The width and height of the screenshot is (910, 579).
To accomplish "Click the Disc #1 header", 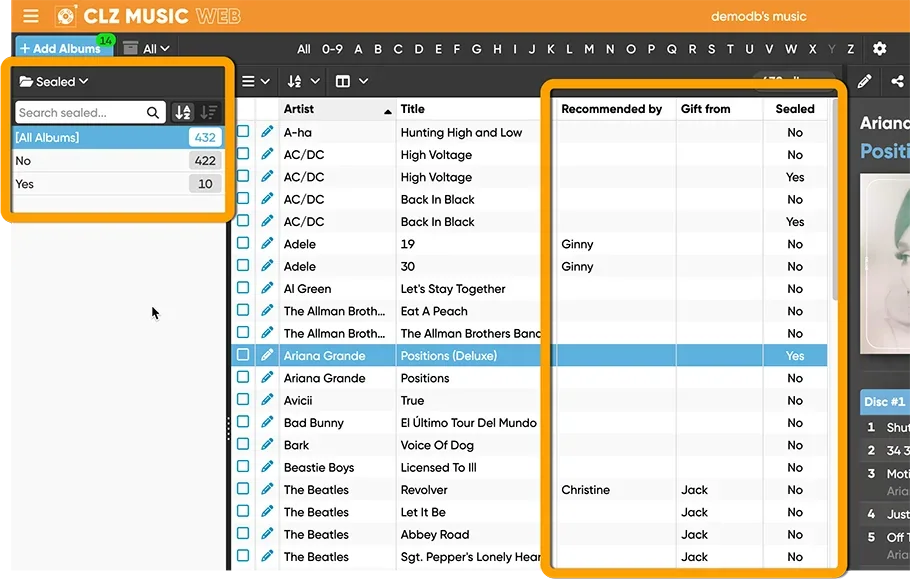I will 884,401.
